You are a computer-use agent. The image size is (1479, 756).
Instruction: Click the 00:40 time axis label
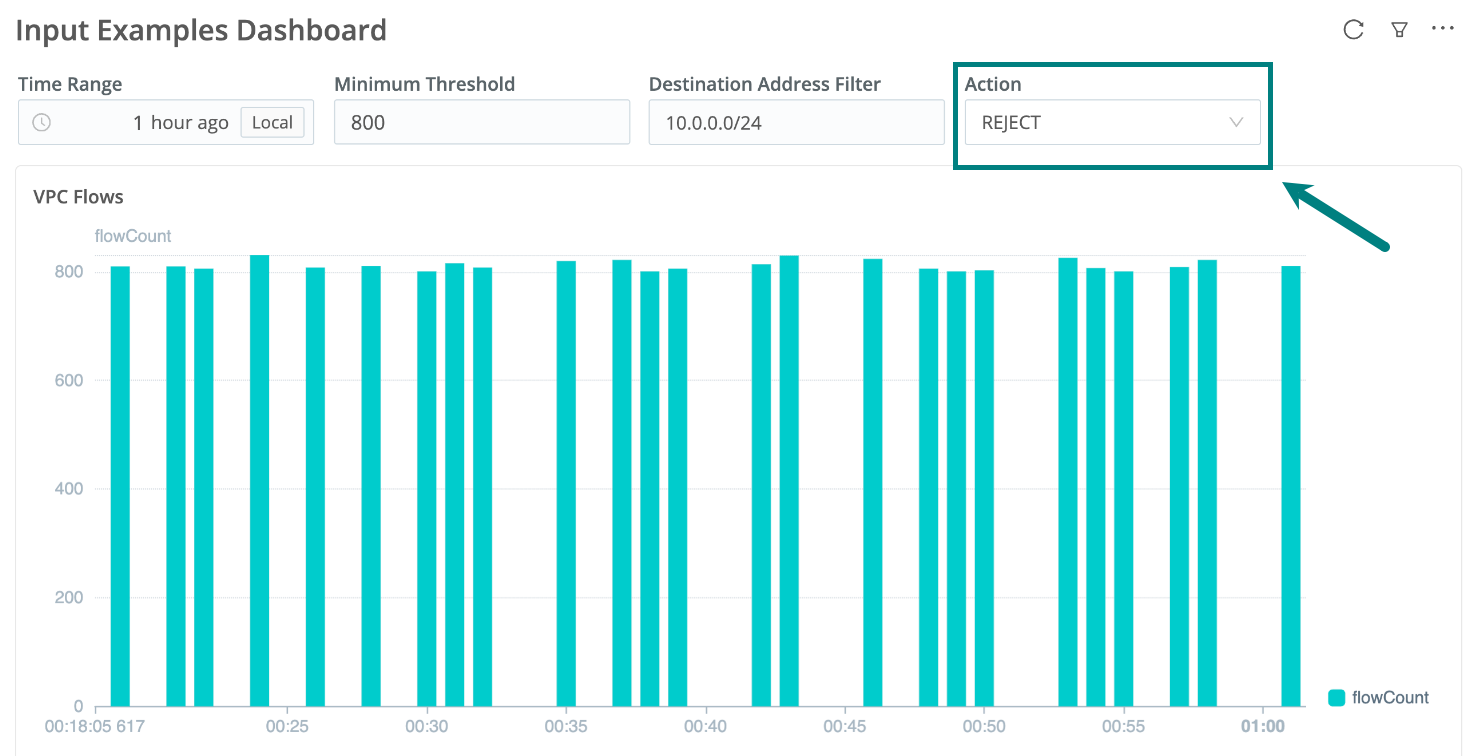706,725
